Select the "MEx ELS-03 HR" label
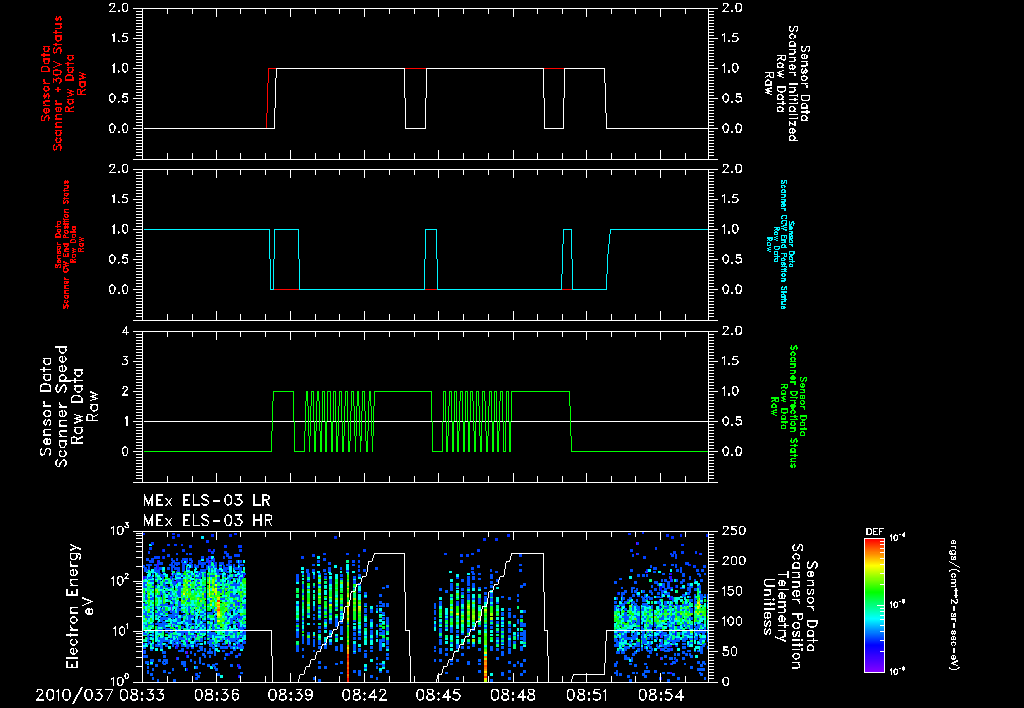The image size is (1024, 708). pyautogui.click(x=208, y=521)
